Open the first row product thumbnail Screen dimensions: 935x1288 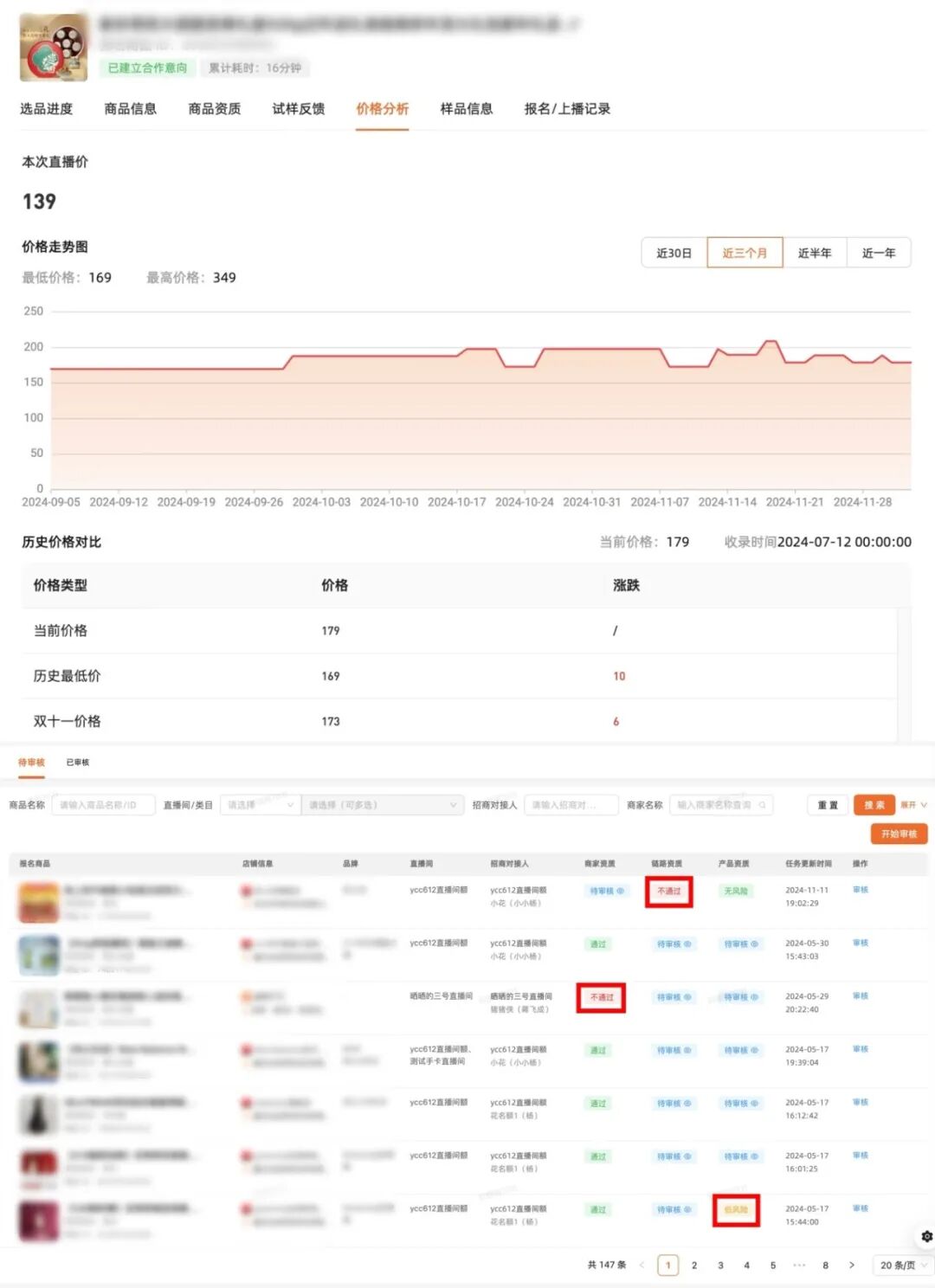pos(36,900)
